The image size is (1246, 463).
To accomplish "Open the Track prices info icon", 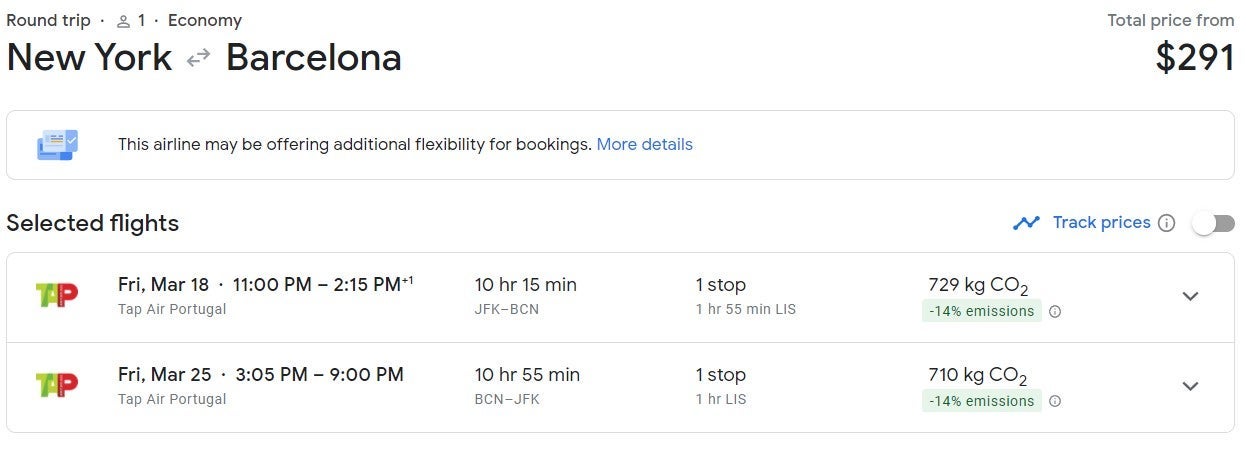I will coord(1166,223).
